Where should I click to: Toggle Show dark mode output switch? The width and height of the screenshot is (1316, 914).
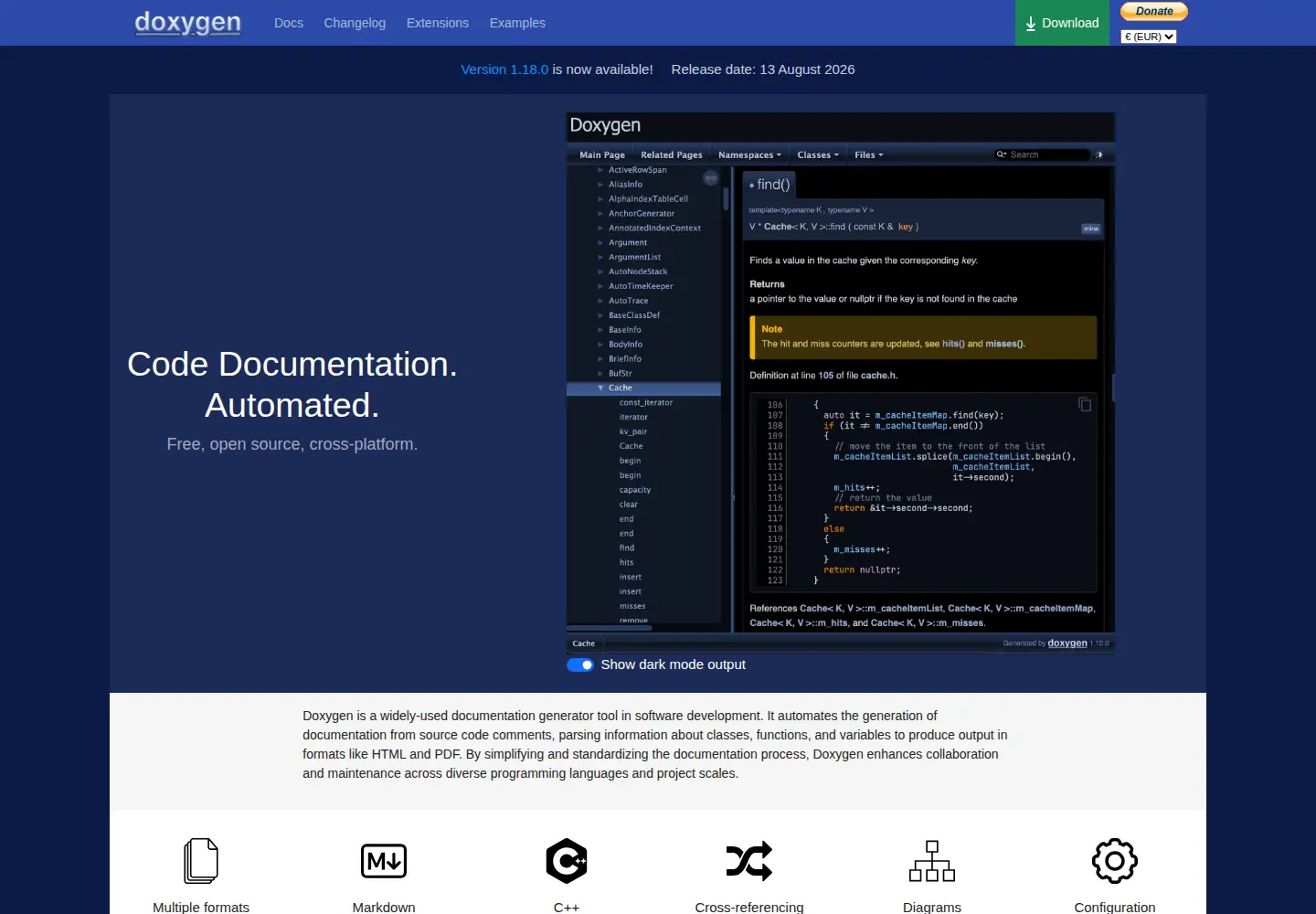tap(580, 664)
